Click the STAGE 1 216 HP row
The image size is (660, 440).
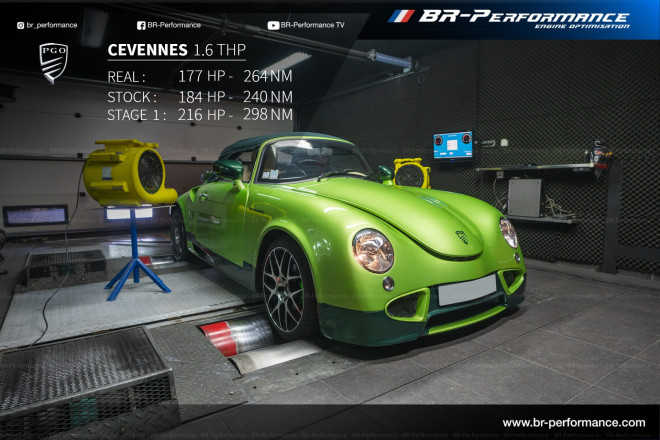tap(200, 115)
